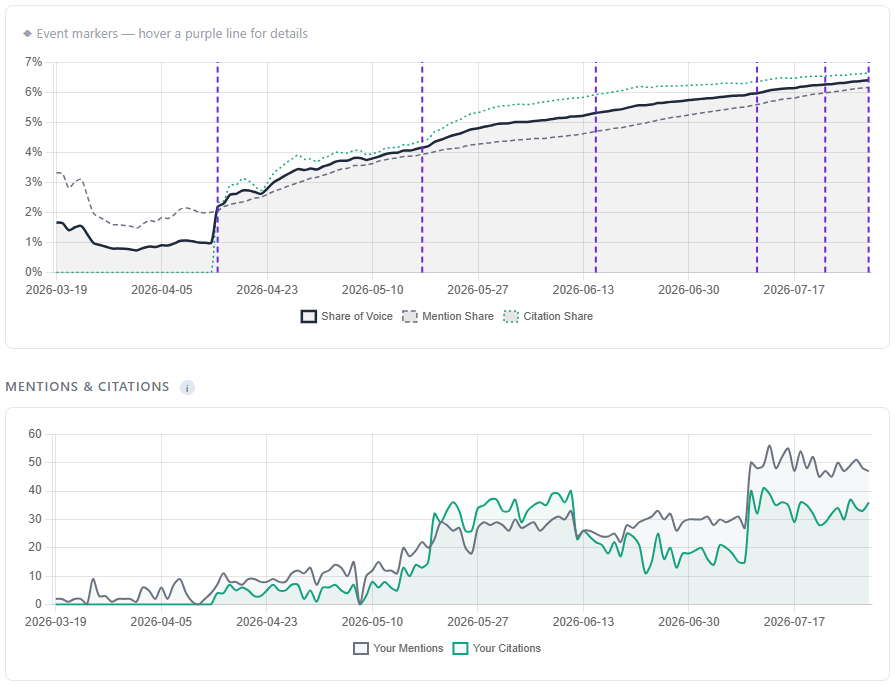Click the last purple event marker line
The image size is (895, 686).
pyautogui.click(x=868, y=167)
